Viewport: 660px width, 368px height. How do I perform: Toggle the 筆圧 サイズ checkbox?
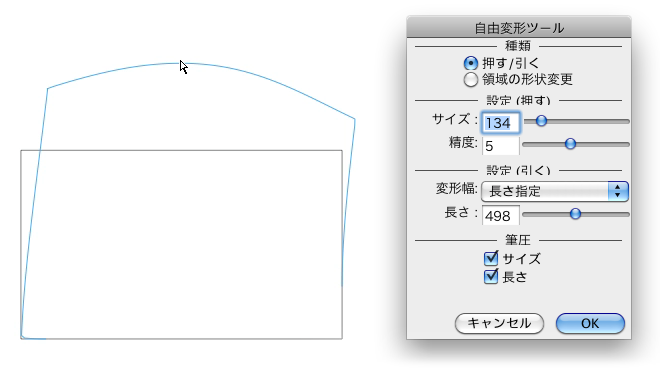[x=491, y=259]
